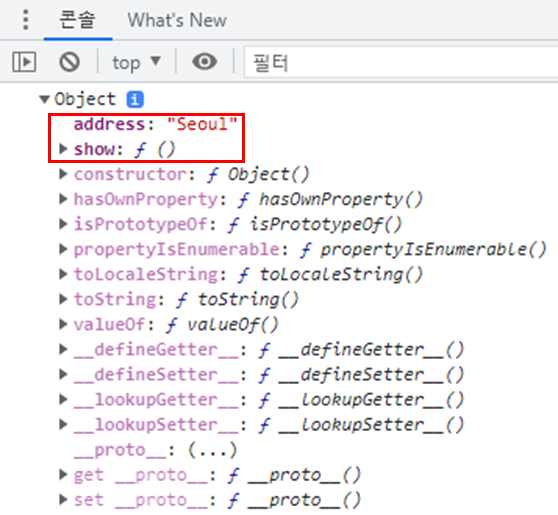This screenshot has height=515, width=558.
Task: Expand the toString entry
Action: click(x=63, y=299)
